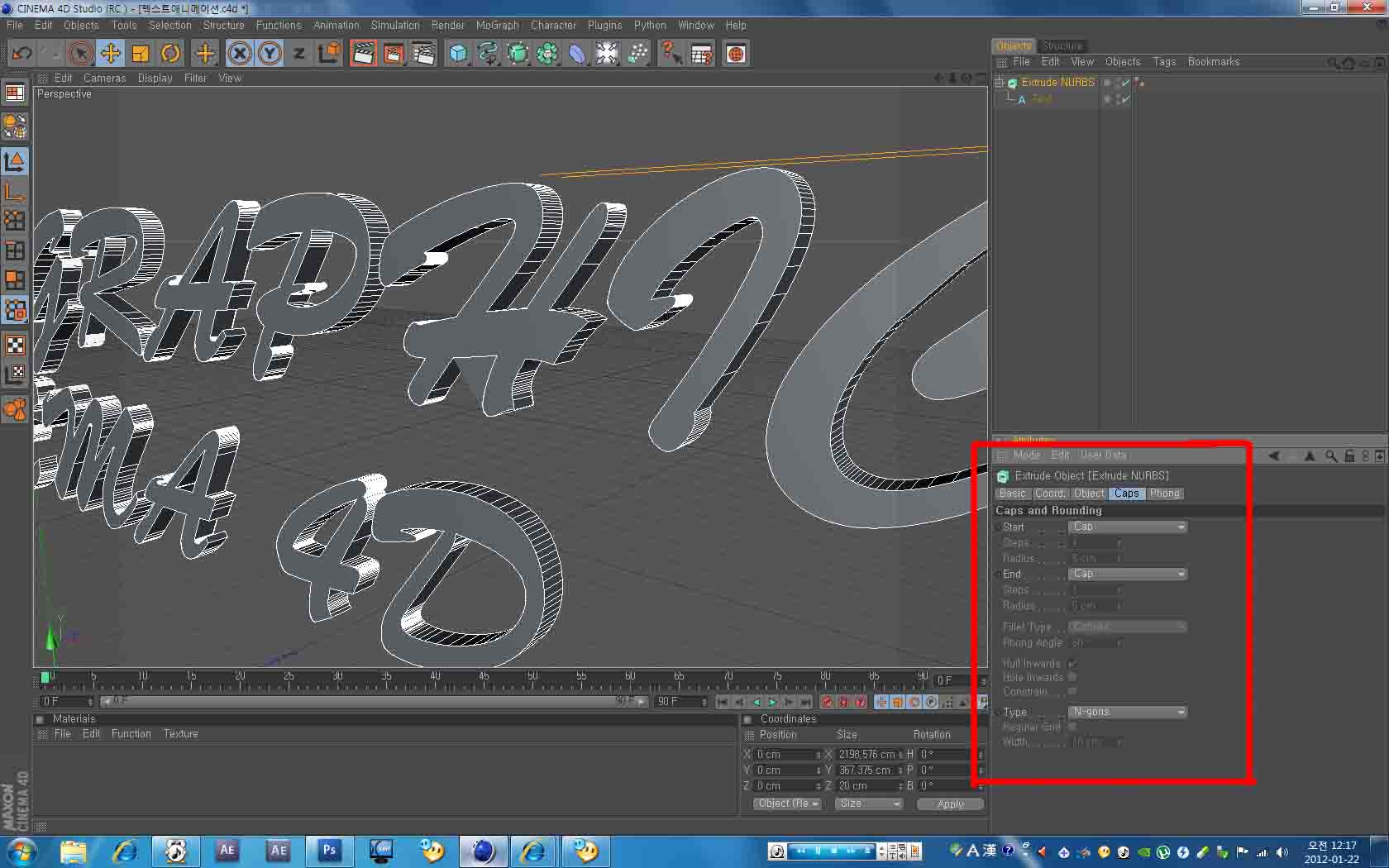Image resolution: width=1389 pixels, height=868 pixels.
Task: Collapse the Extrude NURBS tree item
Action: click(x=999, y=83)
